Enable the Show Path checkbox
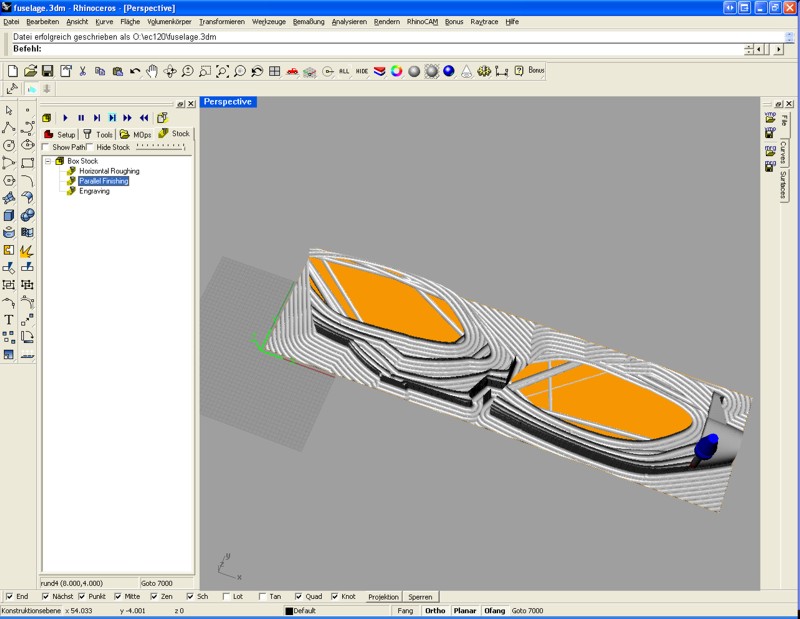Image resolution: width=800 pixels, height=619 pixels. coord(46,147)
